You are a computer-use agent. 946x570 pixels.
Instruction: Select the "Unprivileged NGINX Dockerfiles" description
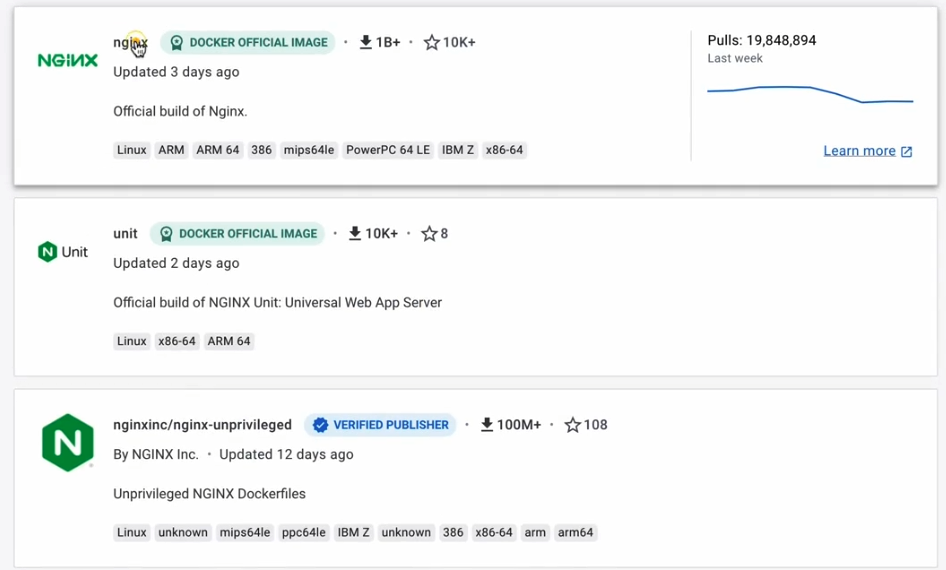click(209, 493)
